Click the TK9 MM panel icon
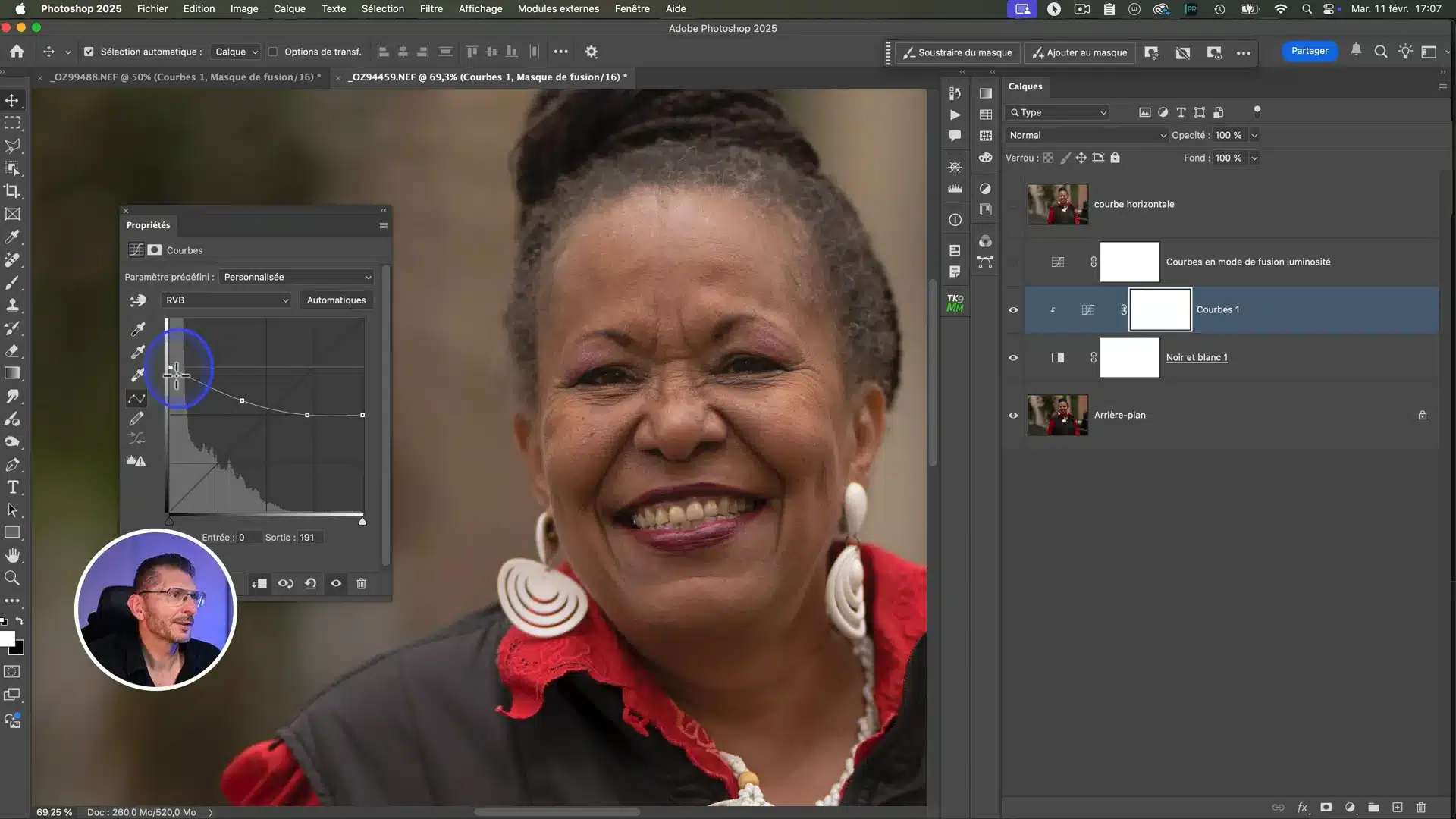This screenshot has height=819, width=1456. coord(955,303)
